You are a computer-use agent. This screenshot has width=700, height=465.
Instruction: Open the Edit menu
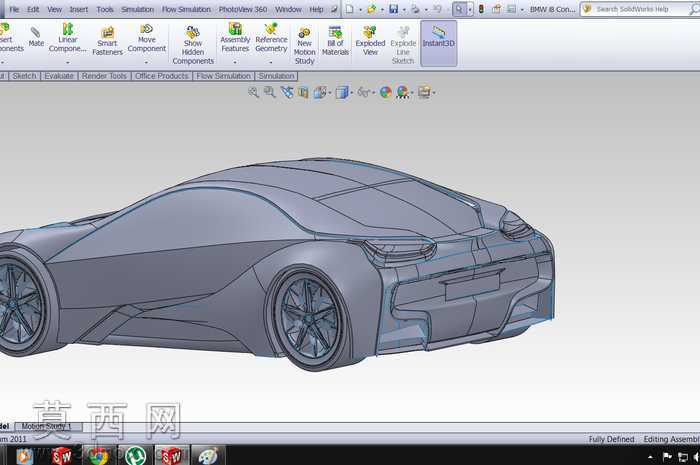[x=33, y=9]
